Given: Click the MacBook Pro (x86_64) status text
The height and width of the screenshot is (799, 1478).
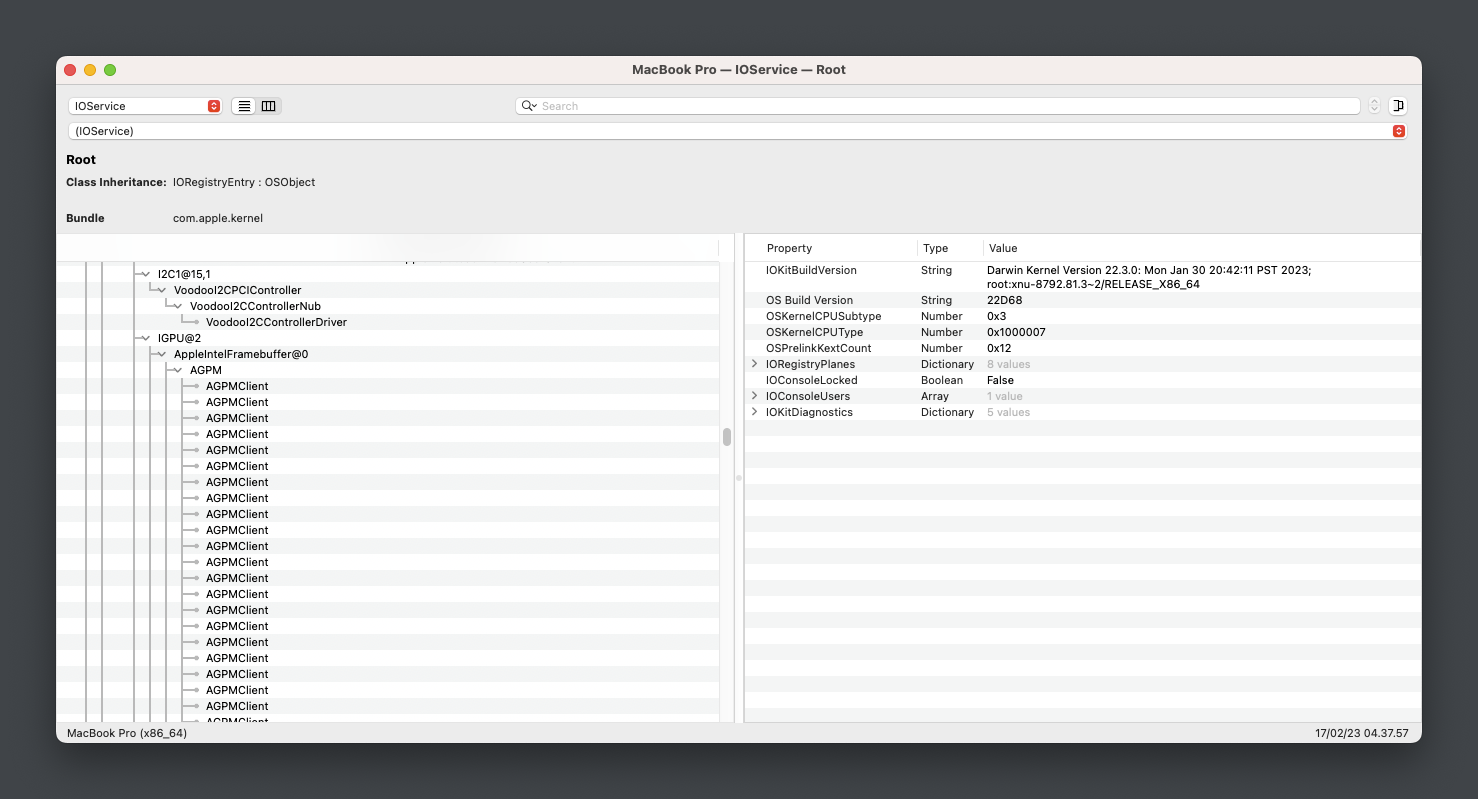Looking at the screenshot, I should [x=127, y=733].
